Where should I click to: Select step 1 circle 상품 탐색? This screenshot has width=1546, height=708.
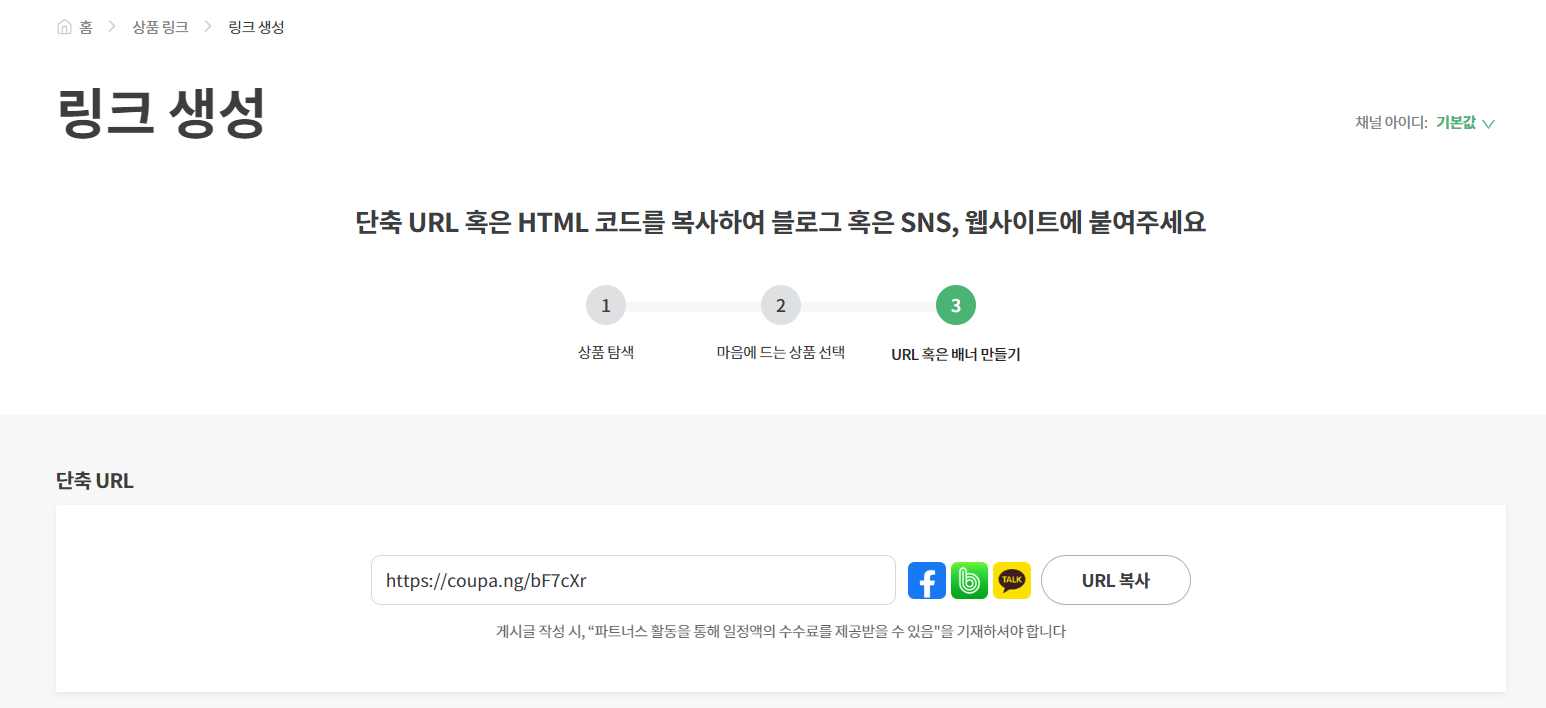(x=606, y=305)
